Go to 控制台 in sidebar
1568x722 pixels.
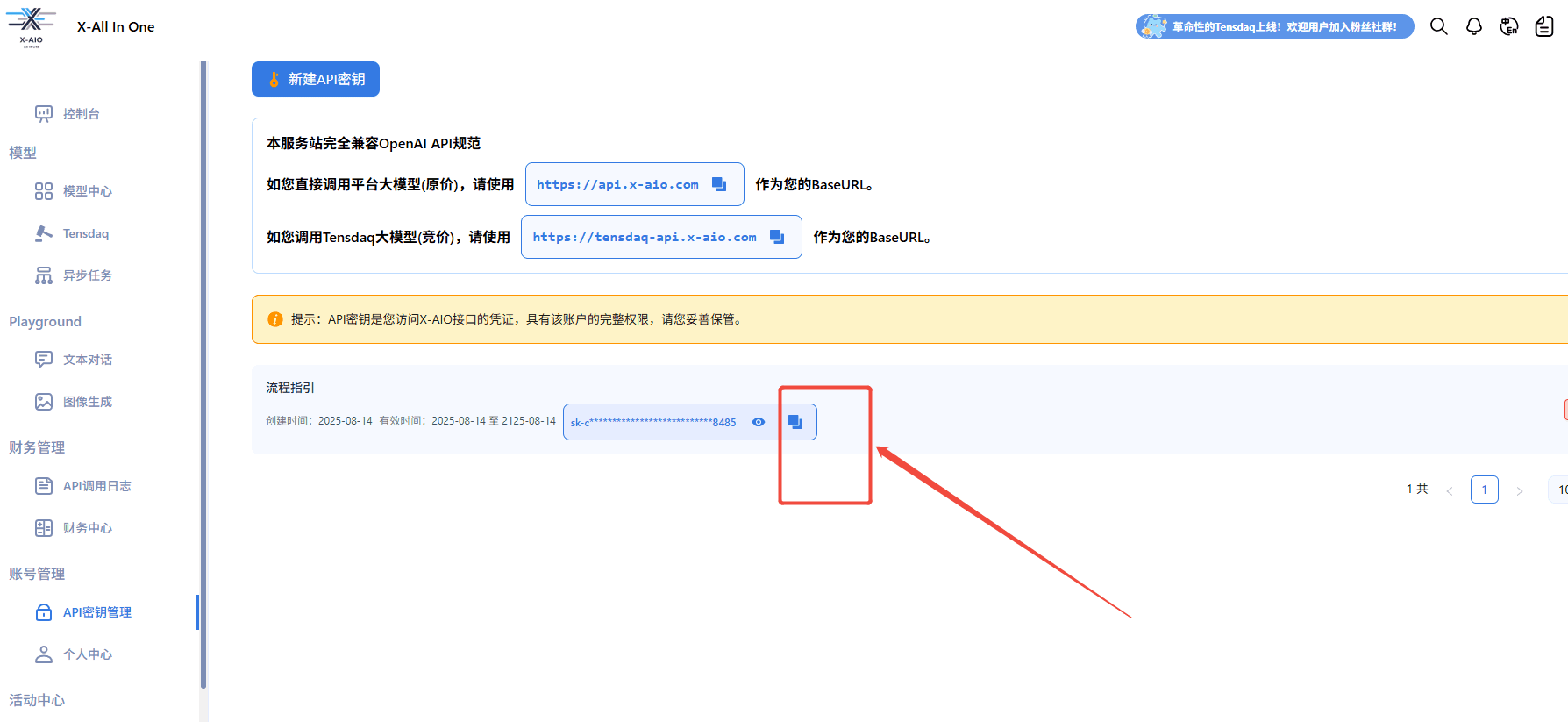tap(81, 114)
